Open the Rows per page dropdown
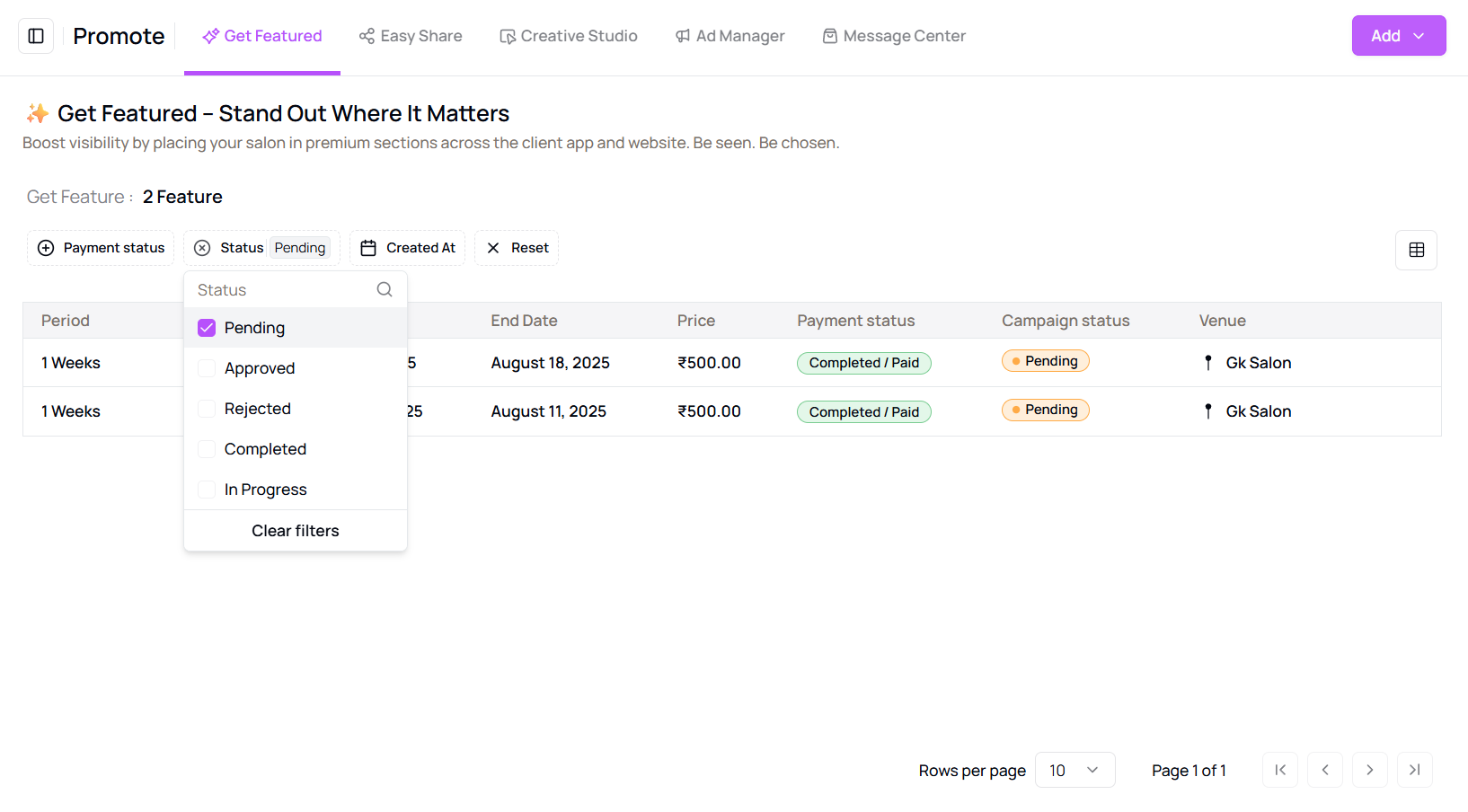This screenshot has height=812, width=1468. point(1074,771)
